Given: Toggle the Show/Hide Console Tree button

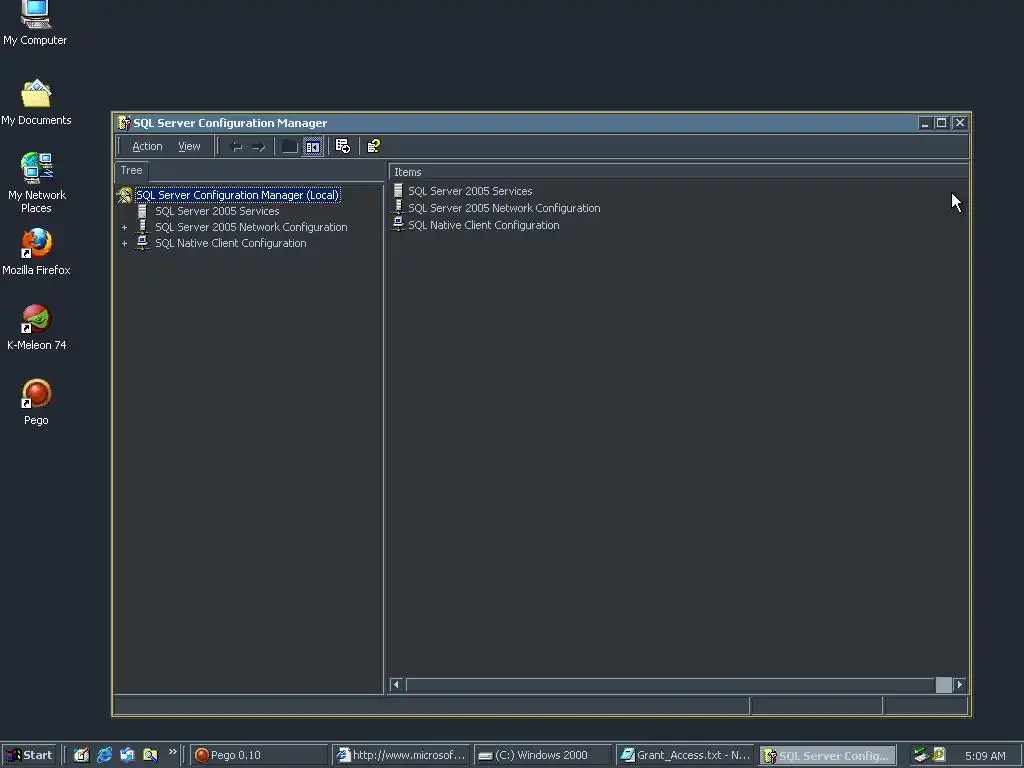Looking at the screenshot, I should [313, 146].
